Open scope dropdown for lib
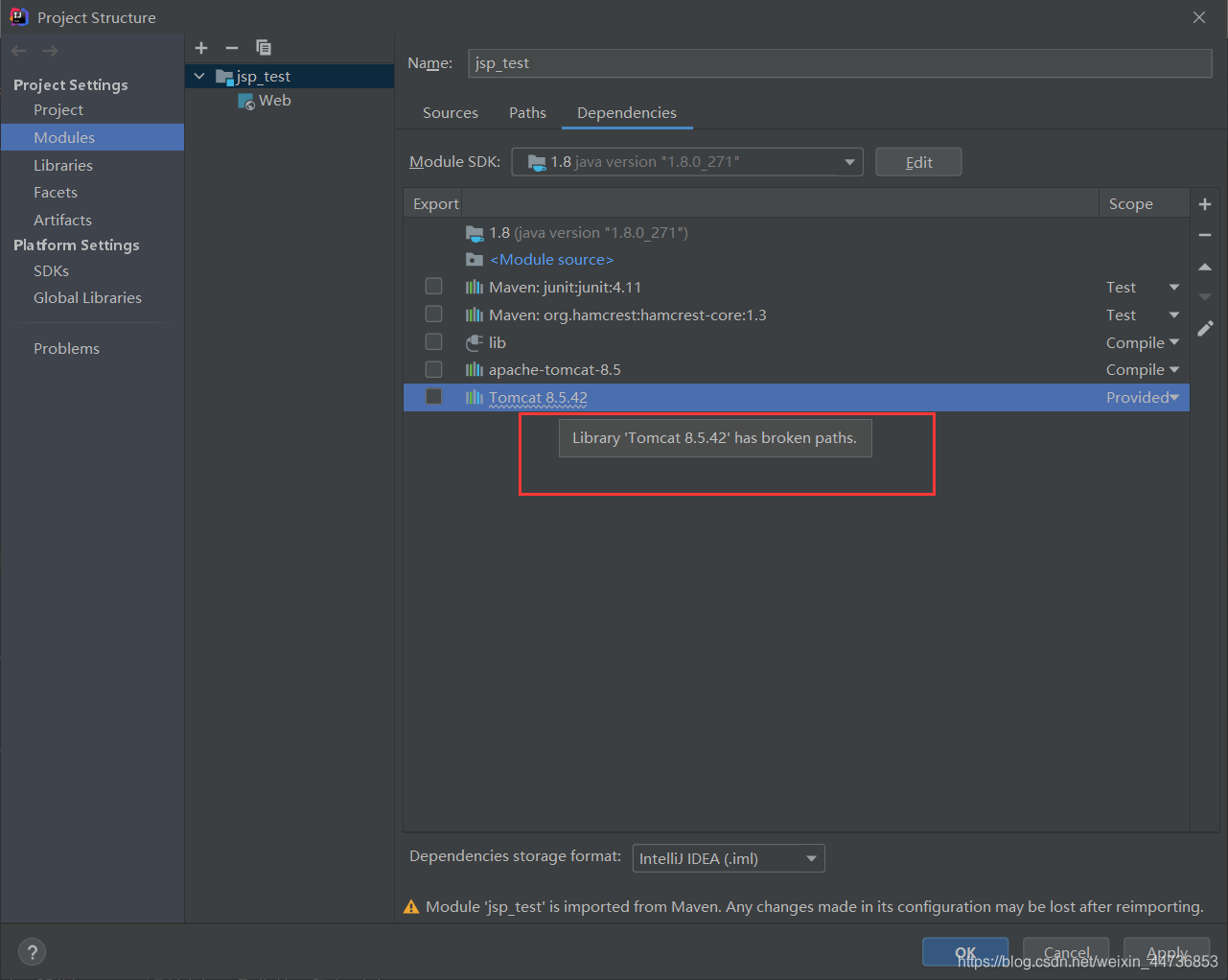 pos(1173,342)
